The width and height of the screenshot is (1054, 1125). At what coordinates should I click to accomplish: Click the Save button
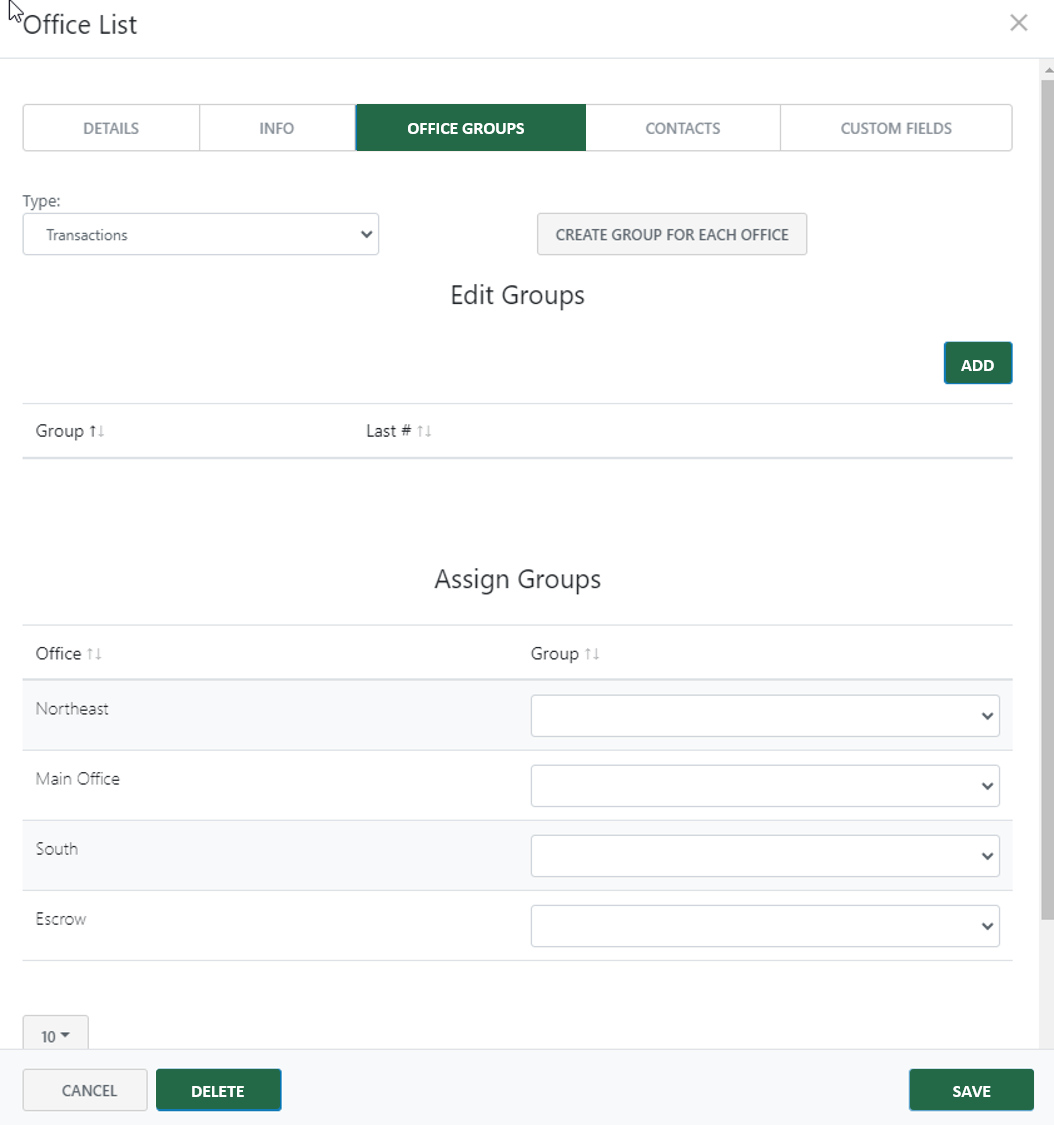pos(970,1091)
